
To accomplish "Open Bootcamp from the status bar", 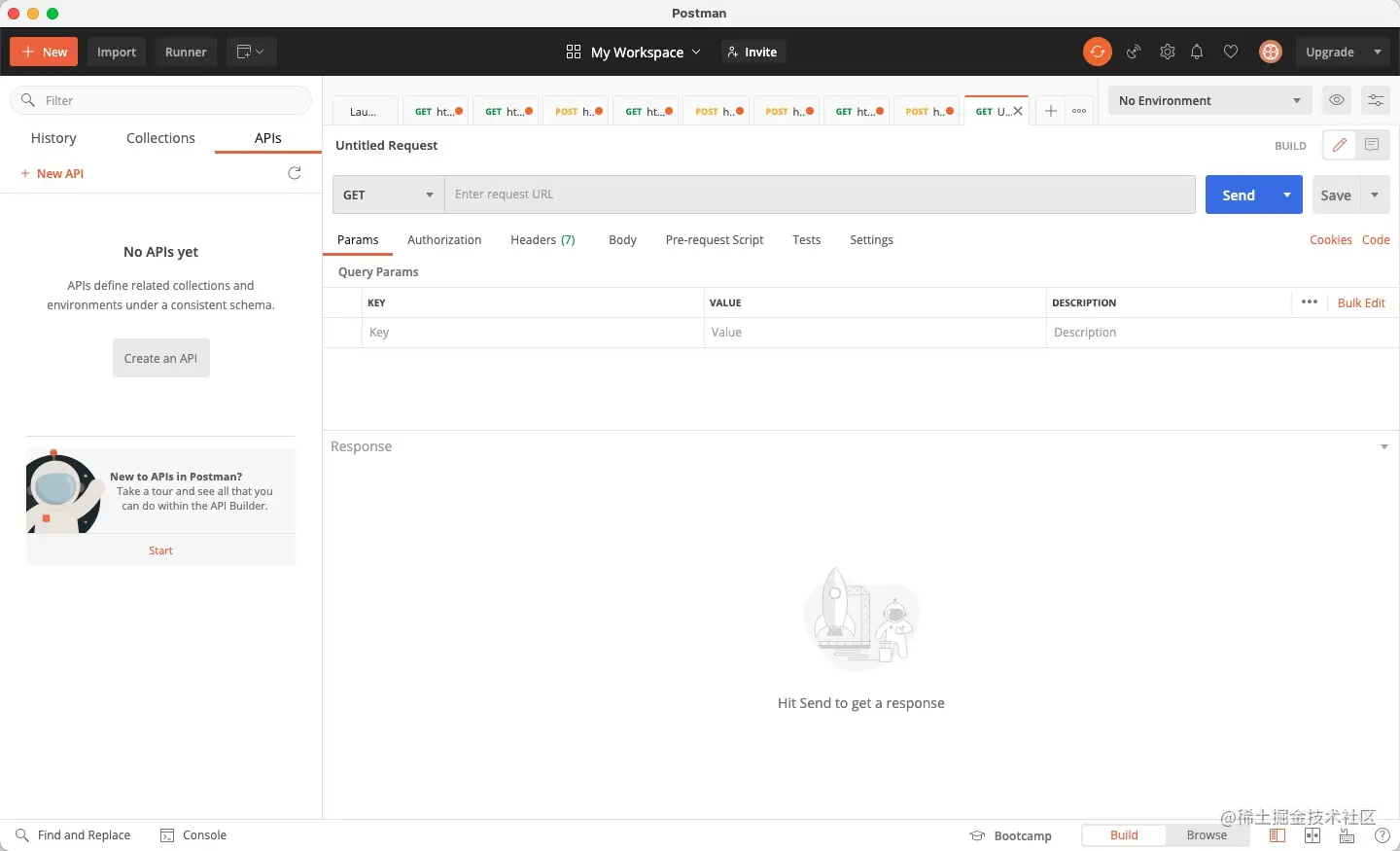I will coord(1011,836).
